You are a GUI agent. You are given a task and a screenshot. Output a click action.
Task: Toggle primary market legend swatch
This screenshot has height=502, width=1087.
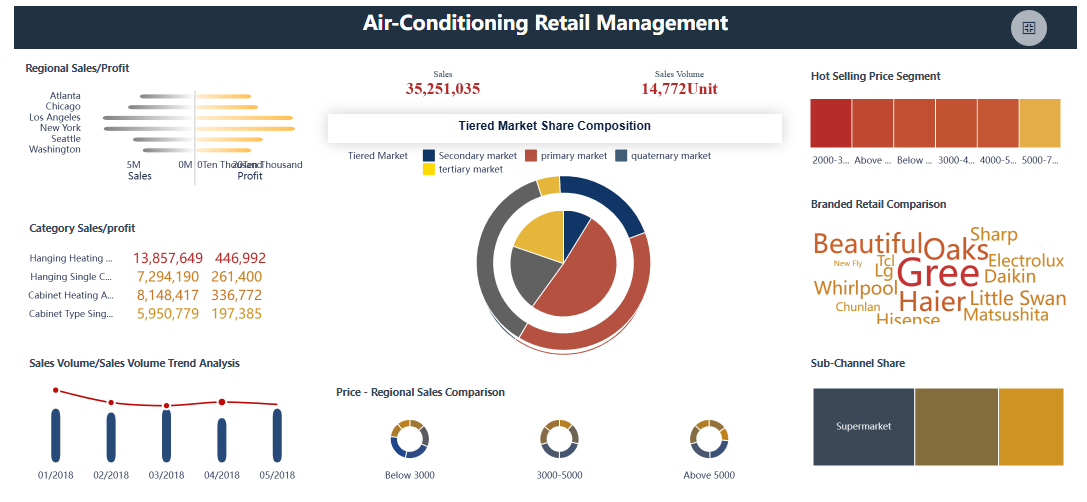[x=531, y=156]
